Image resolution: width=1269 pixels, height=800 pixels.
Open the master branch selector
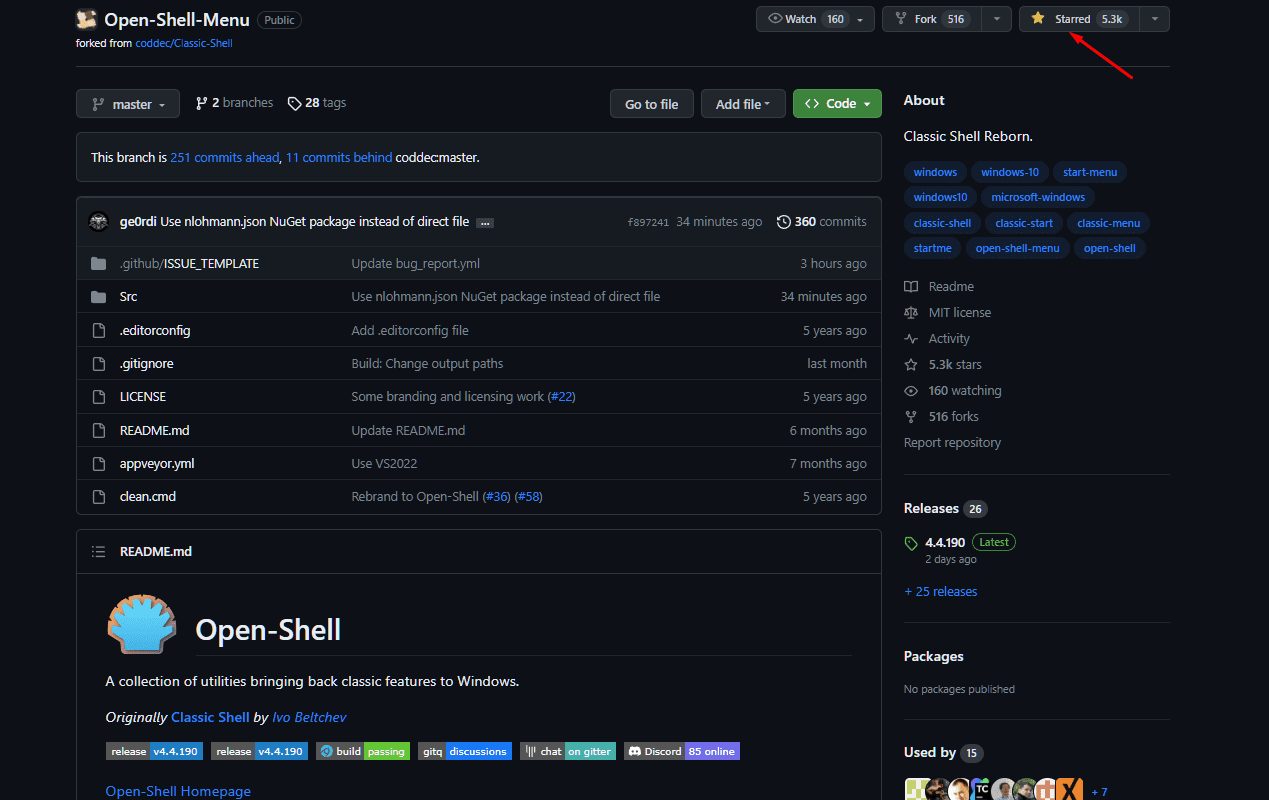(x=128, y=104)
